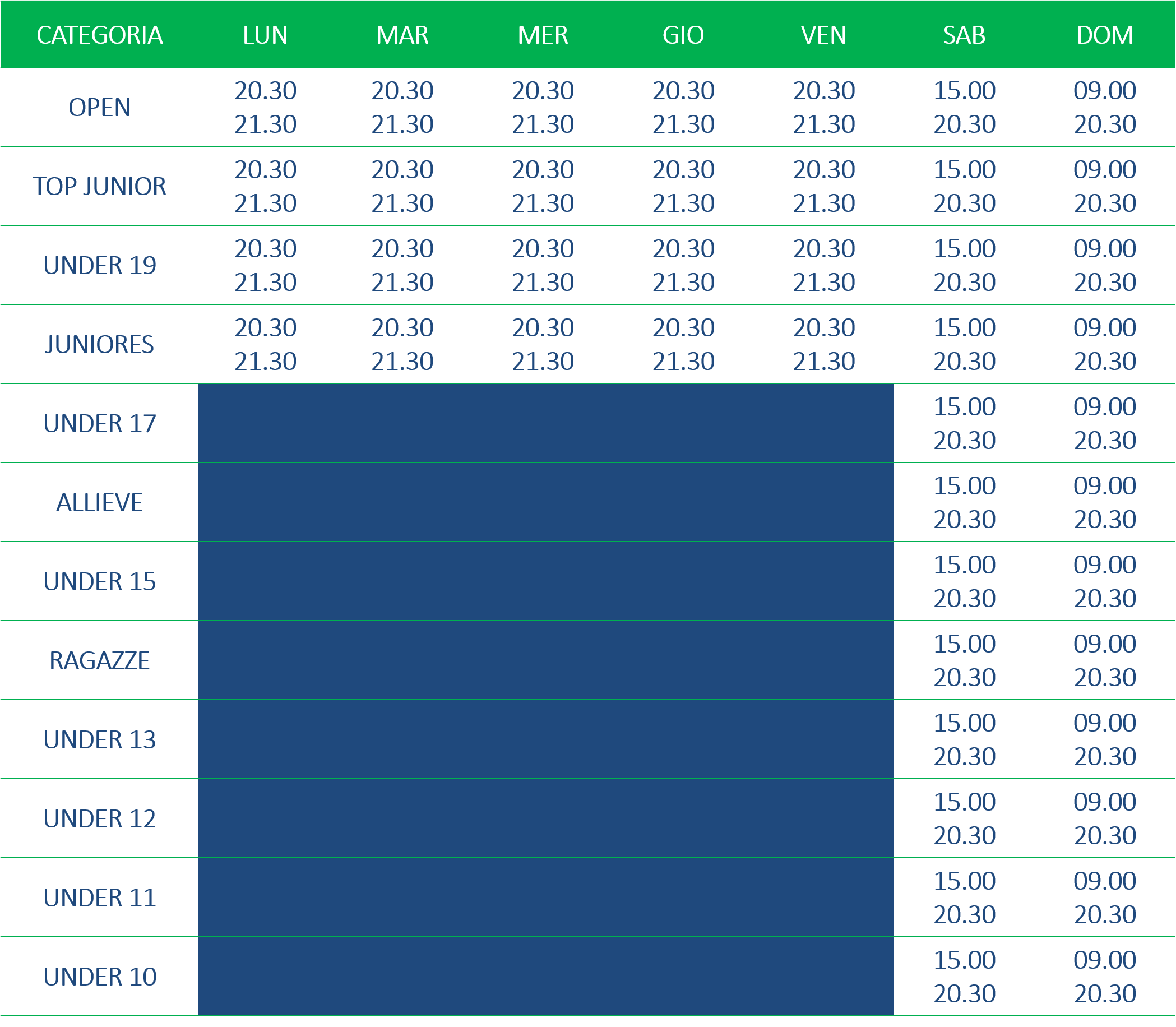1176x1027 pixels.
Task: Click 09.00 in UNDER 10 row DOM column
Action: pos(1105,960)
